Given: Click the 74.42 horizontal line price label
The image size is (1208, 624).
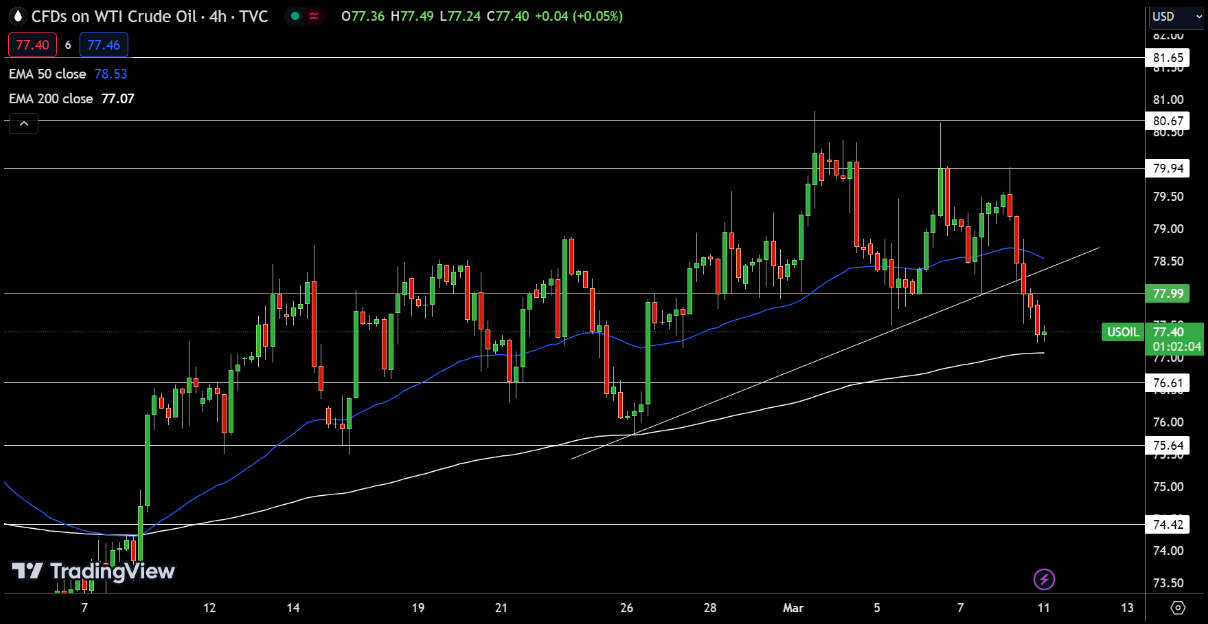Looking at the screenshot, I should (1169, 524).
